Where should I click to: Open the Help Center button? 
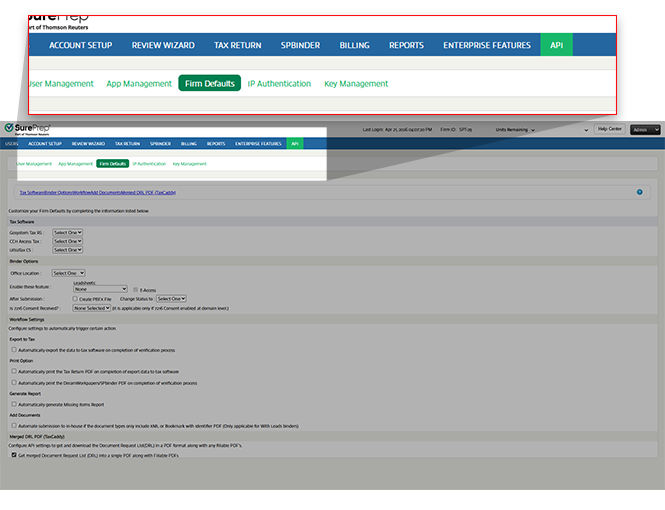(609, 129)
